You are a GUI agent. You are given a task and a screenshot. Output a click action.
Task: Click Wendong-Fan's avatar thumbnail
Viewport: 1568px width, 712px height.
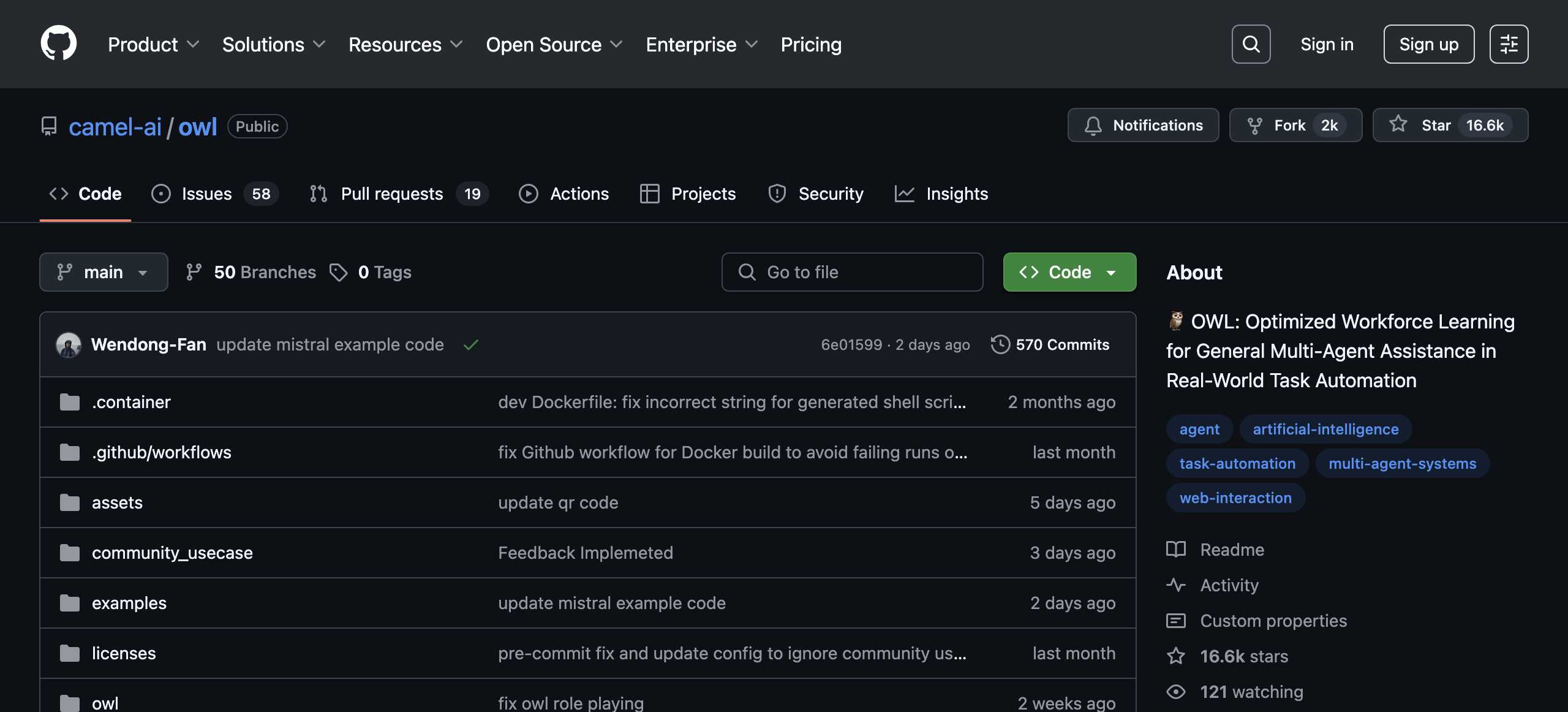point(68,344)
